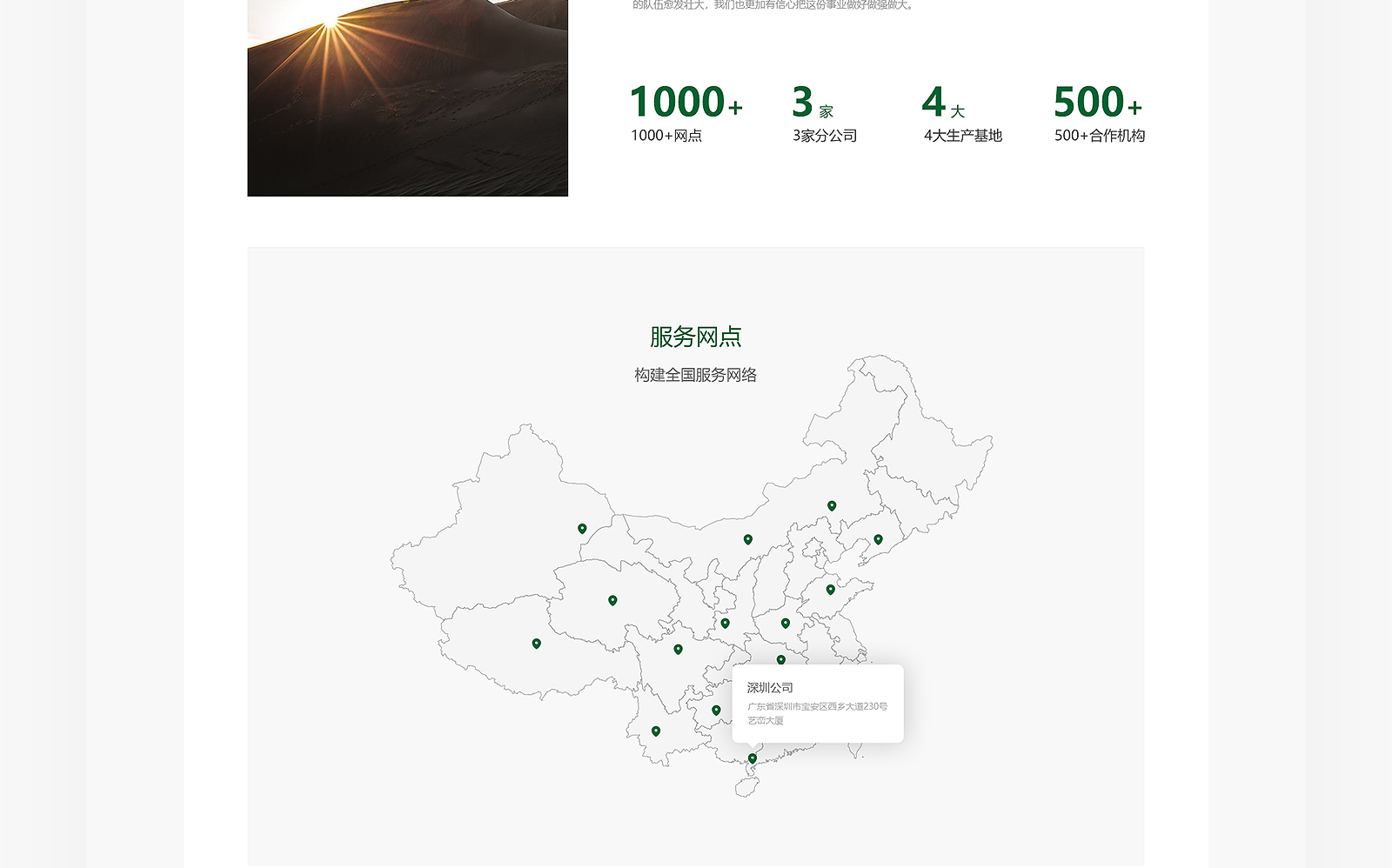This screenshot has height=868, width=1392.
Task: Click the 构建全国服务网络 subtitle
Action: tap(696, 375)
